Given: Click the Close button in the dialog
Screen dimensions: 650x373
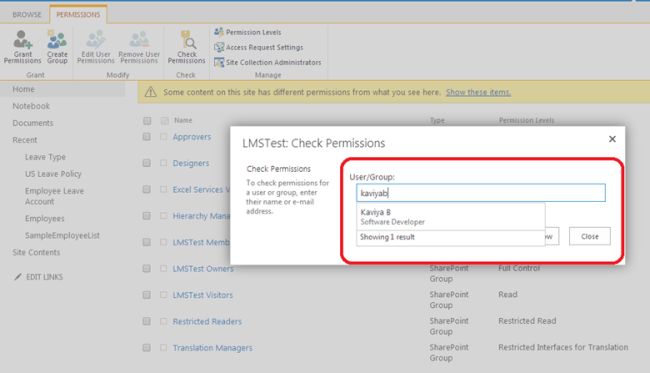Looking at the screenshot, I should click(589, 236).
